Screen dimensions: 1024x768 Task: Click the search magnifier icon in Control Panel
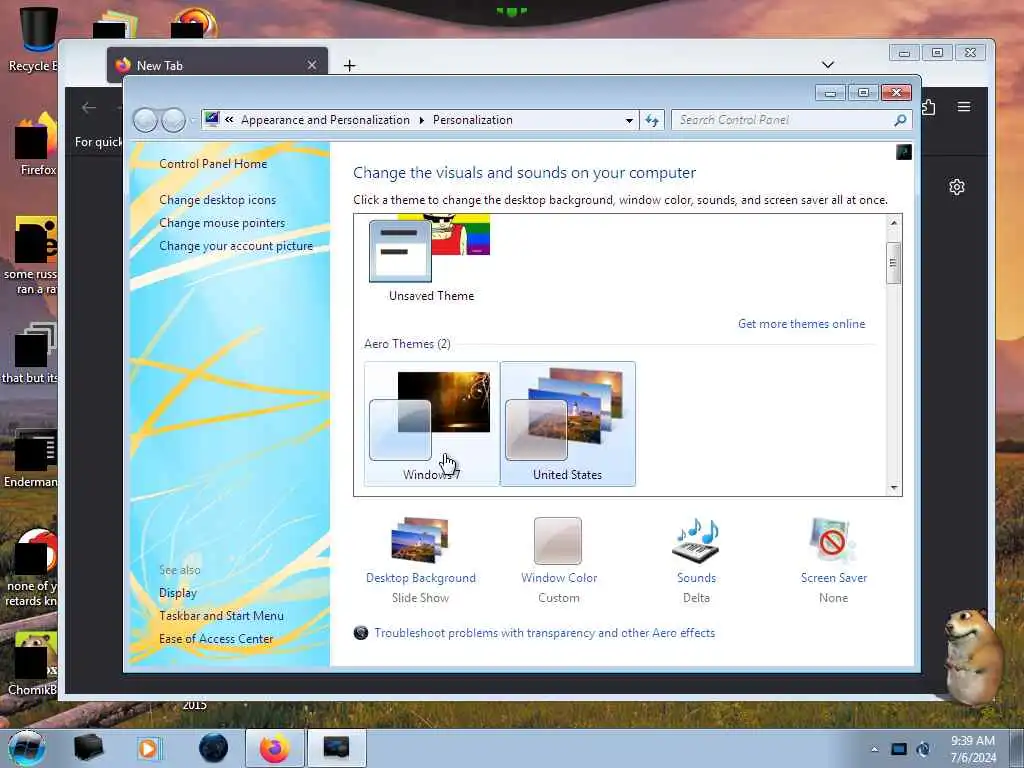pos(901,120)
